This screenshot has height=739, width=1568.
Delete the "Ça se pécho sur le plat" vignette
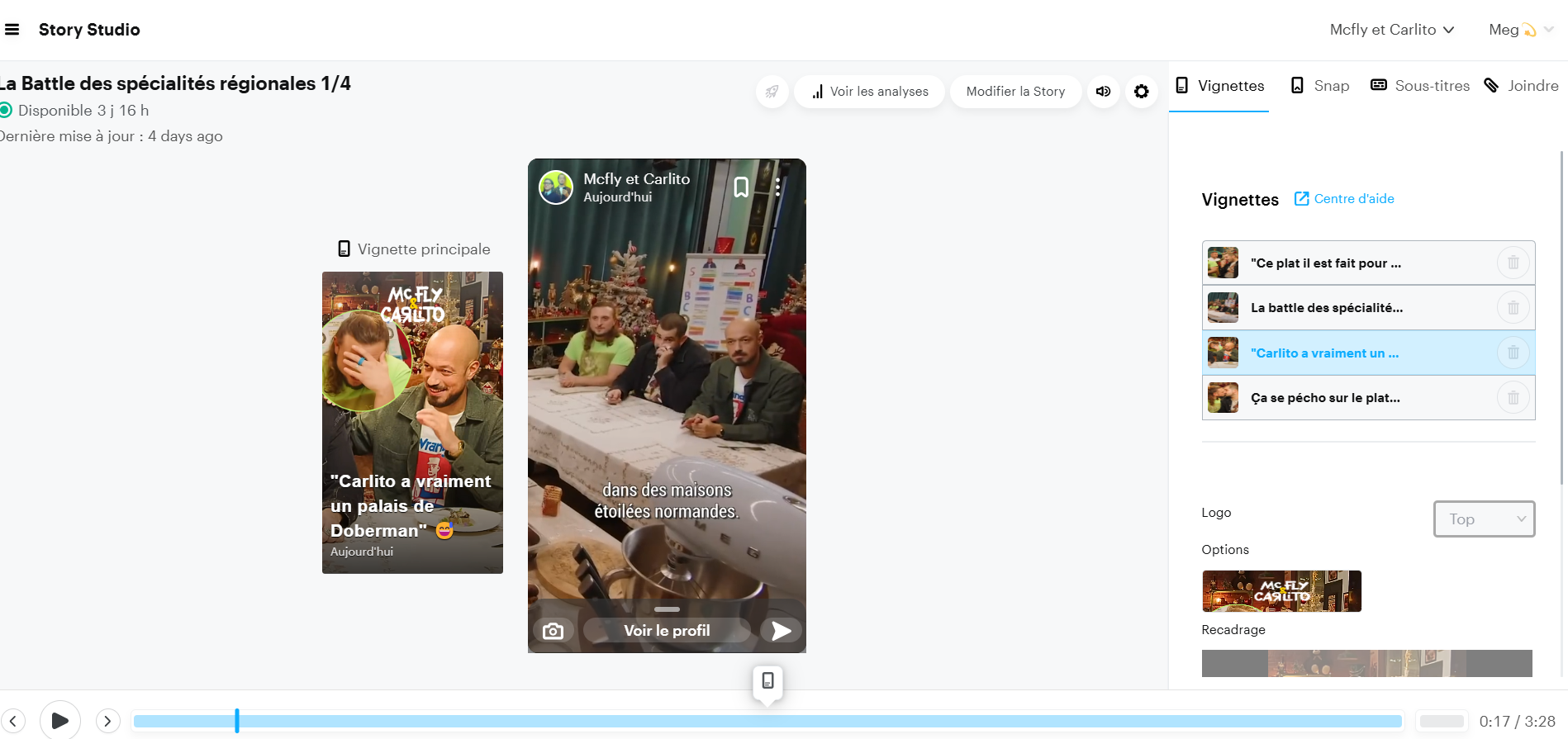1513,398
